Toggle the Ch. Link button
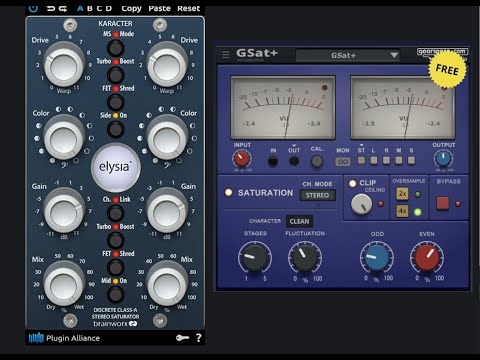 [115, 213]
